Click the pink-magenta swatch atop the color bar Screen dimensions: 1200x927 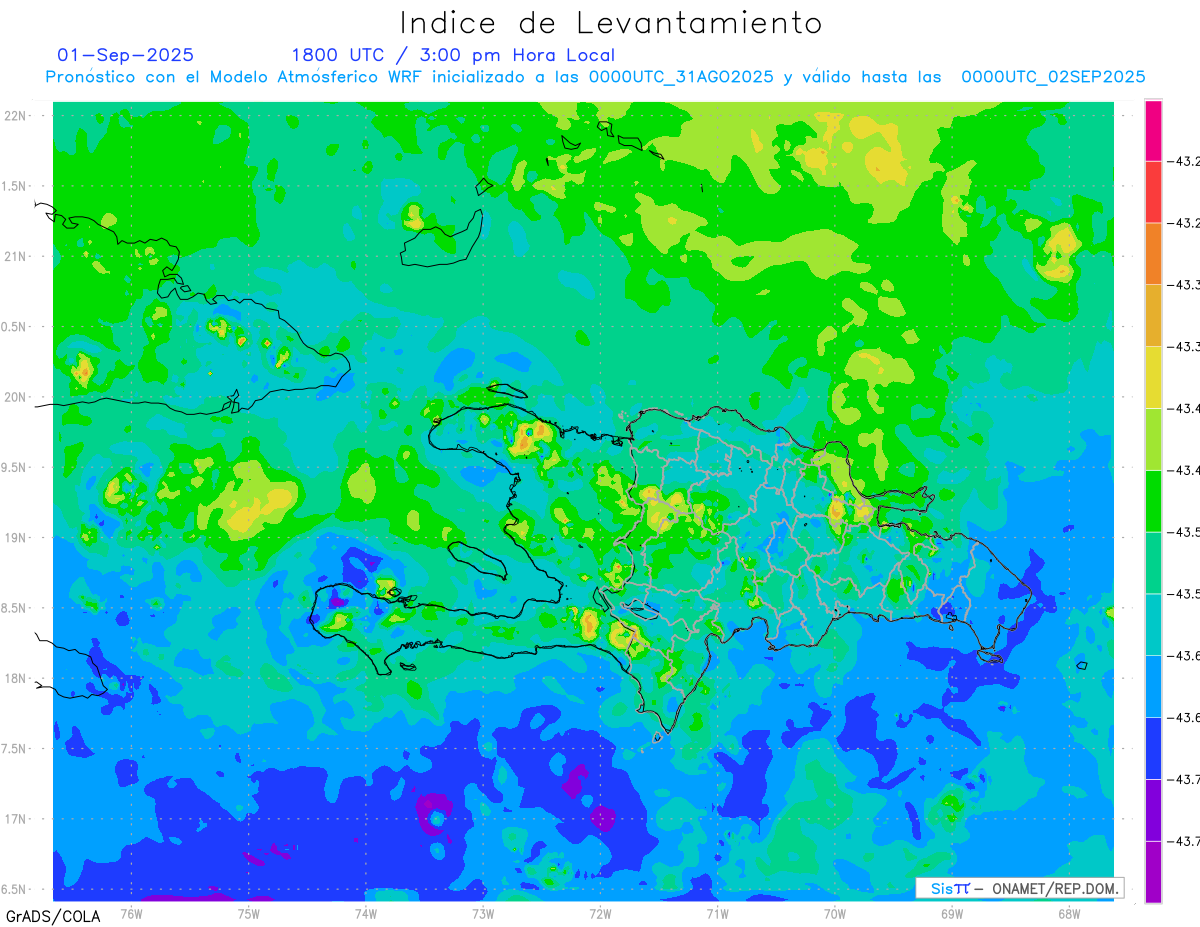[x=1153, y=130]
